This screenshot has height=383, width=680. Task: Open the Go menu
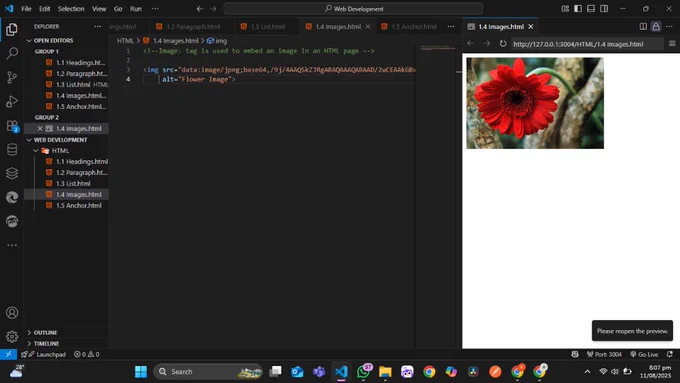[118, 9]
